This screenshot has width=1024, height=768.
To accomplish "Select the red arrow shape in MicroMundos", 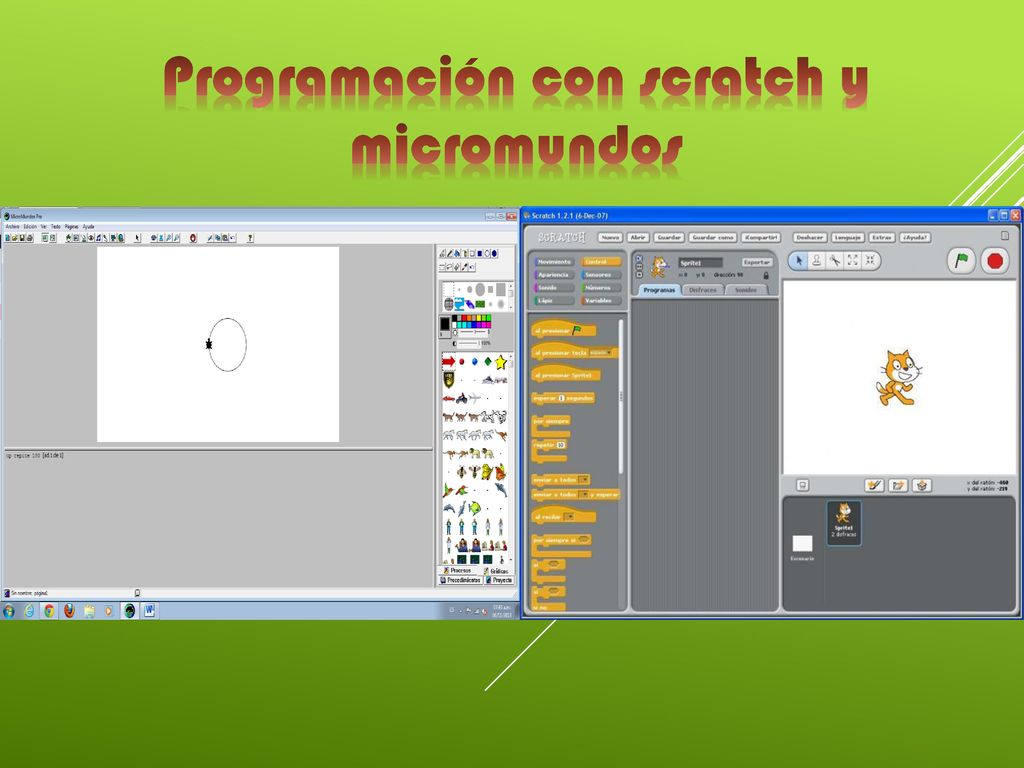I will point(448,361).
